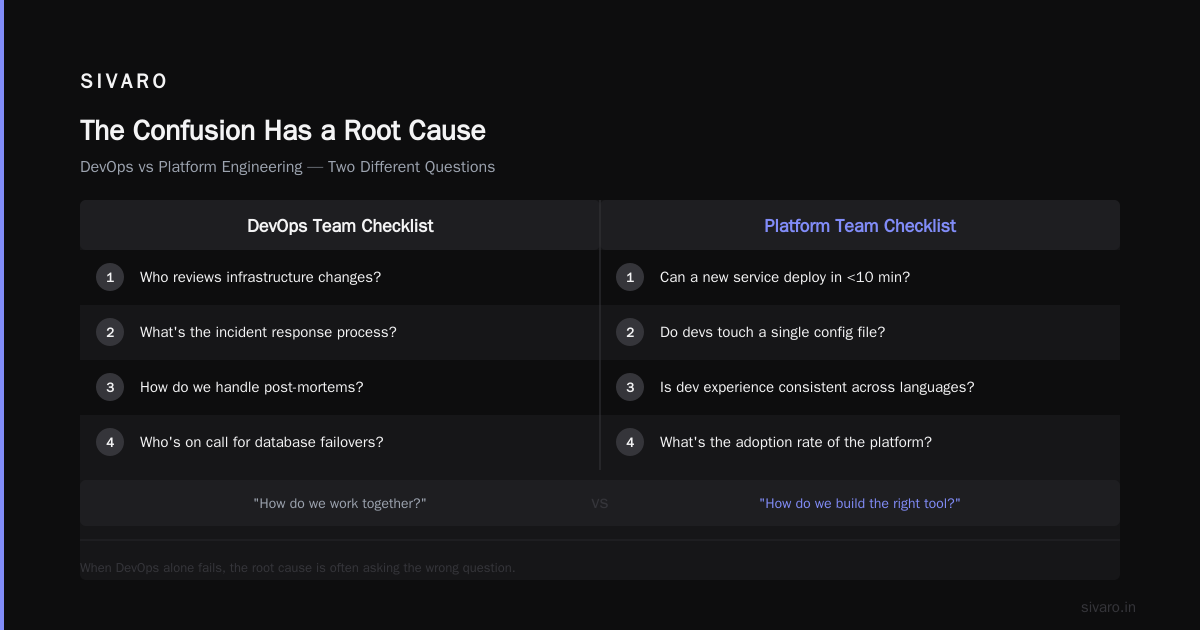Click number 4 badge beside adoption rate question

point(630,442)
